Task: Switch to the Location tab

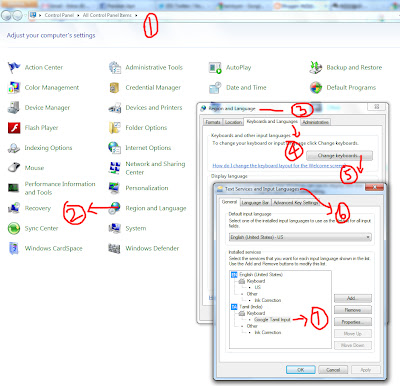Action: (x=233, y=122)
